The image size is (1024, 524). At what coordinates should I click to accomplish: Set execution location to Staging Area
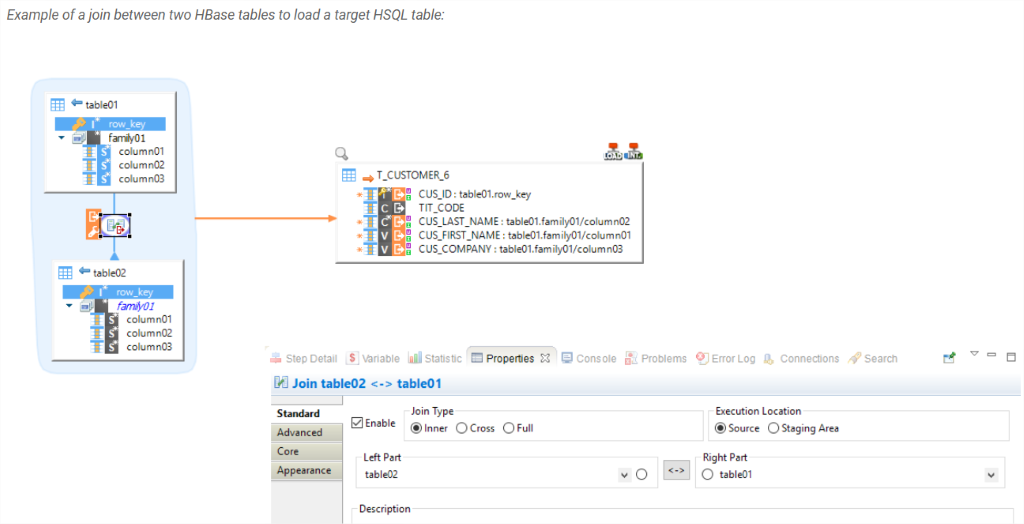tap(773, 429)
